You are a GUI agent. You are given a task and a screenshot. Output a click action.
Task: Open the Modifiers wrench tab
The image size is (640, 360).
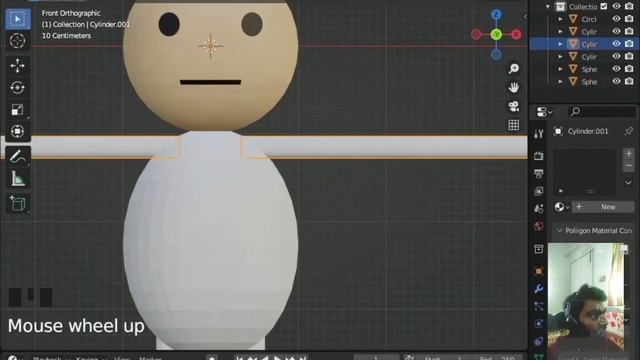(x=539, y=289)
